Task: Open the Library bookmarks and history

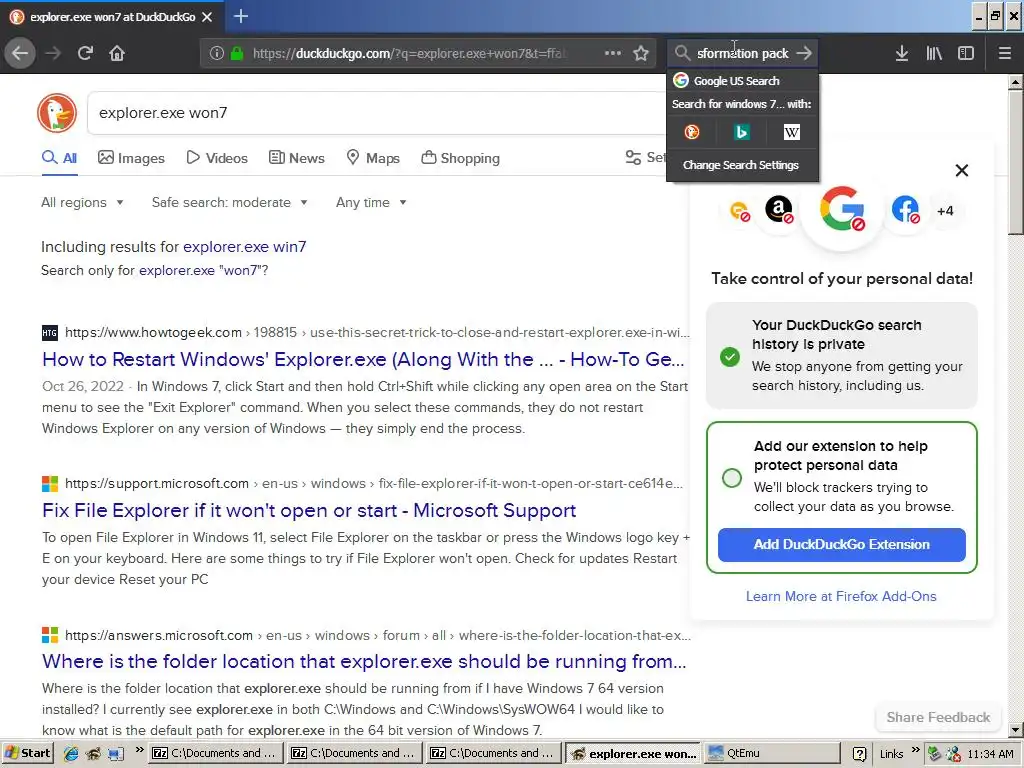Action: point(934,53)
